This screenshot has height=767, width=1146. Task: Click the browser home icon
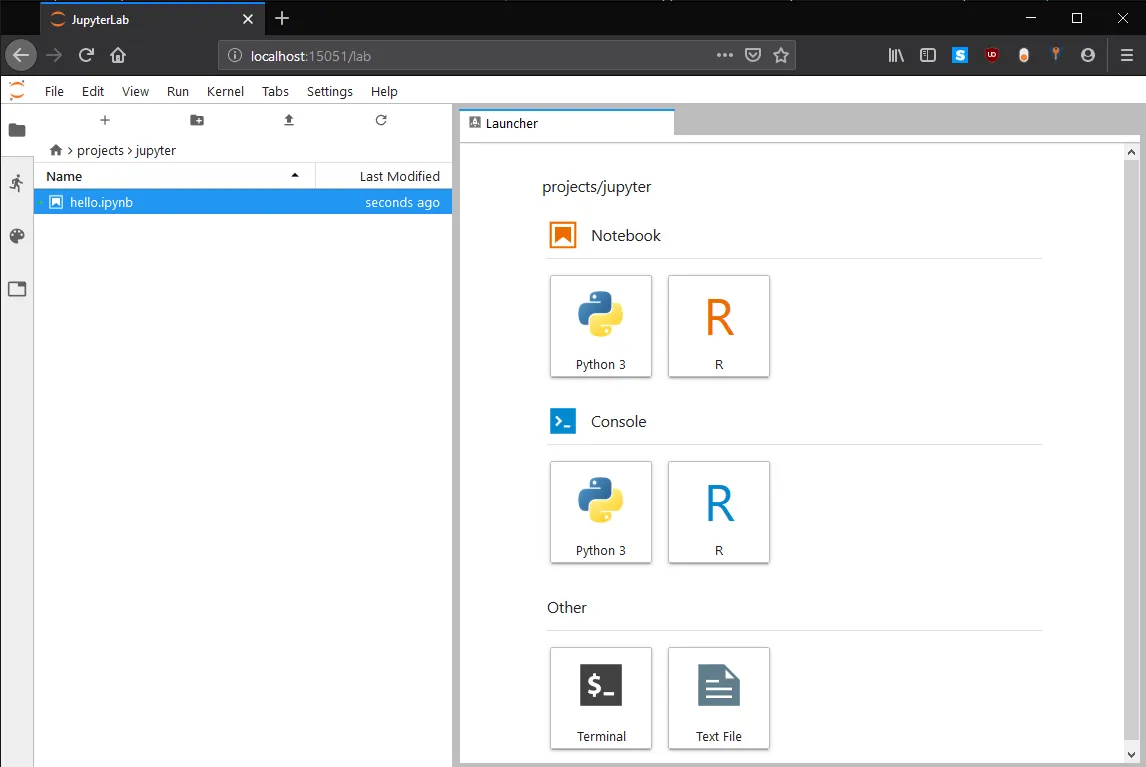118,55
